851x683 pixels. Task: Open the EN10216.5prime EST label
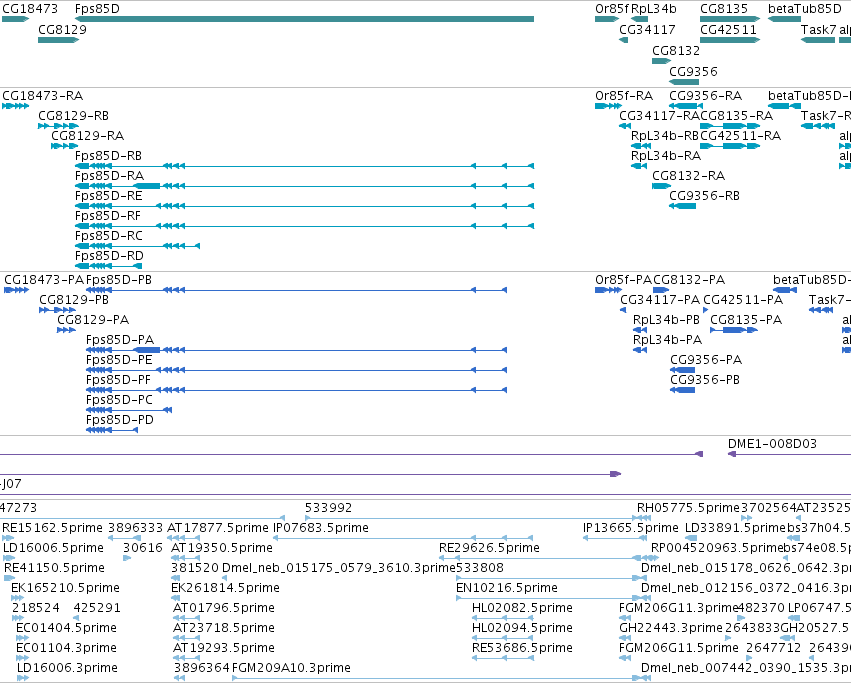pos(507,588)
